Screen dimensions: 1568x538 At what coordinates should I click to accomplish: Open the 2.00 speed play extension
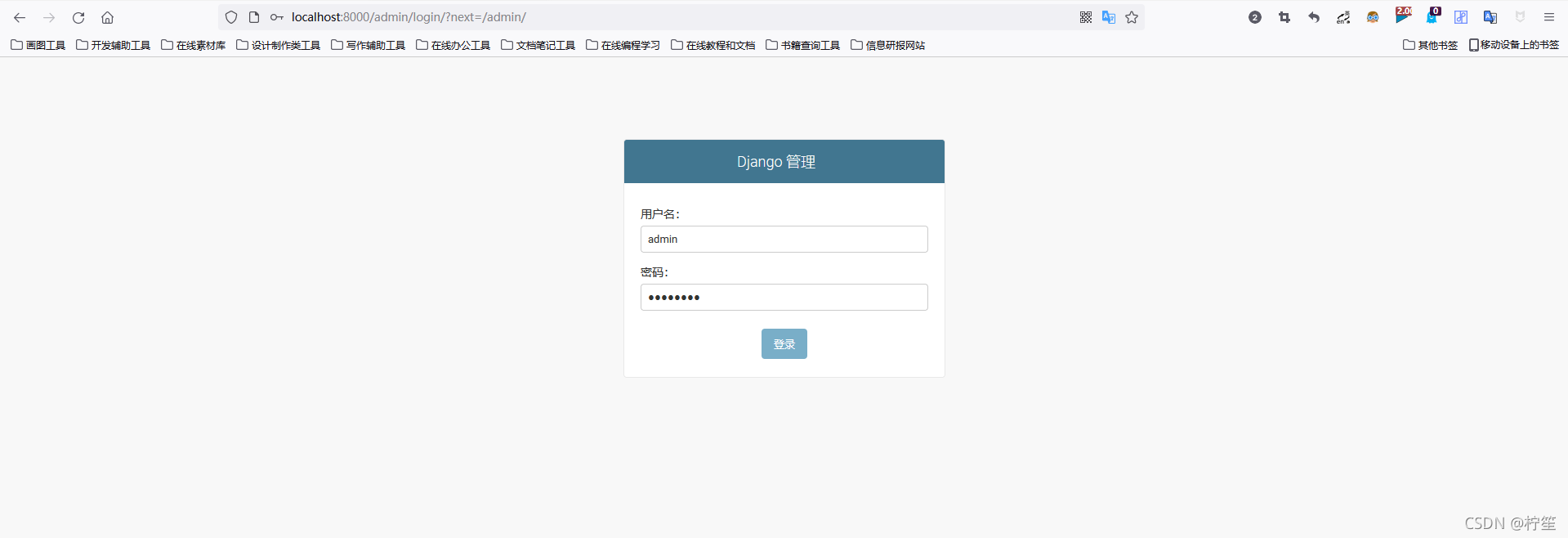(x=1403, y=16)
